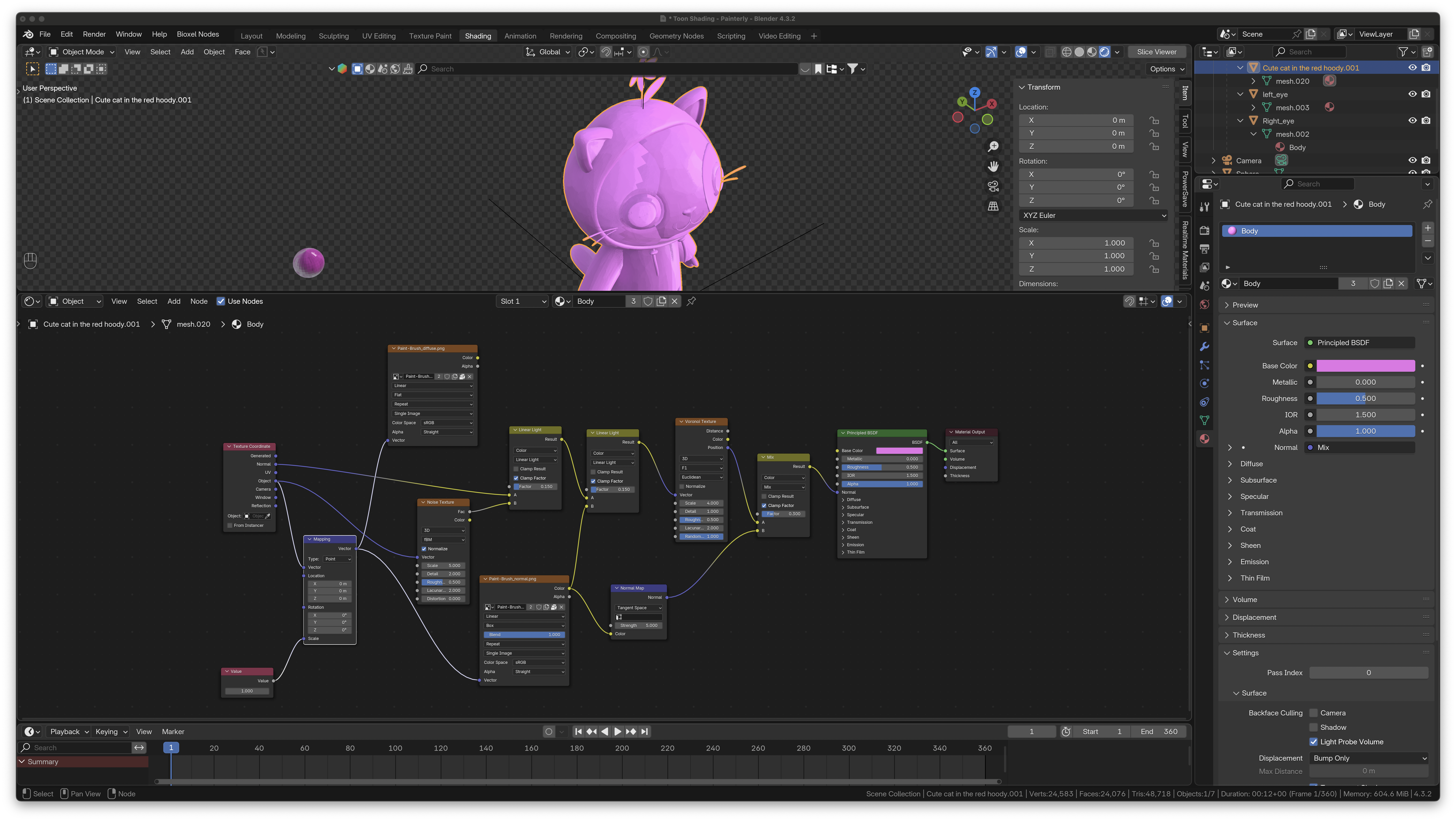Click the Roughness slider in Properties material panel
Image resolution: width=1456 pixels, height=821 pixels.
point(1366,399)
